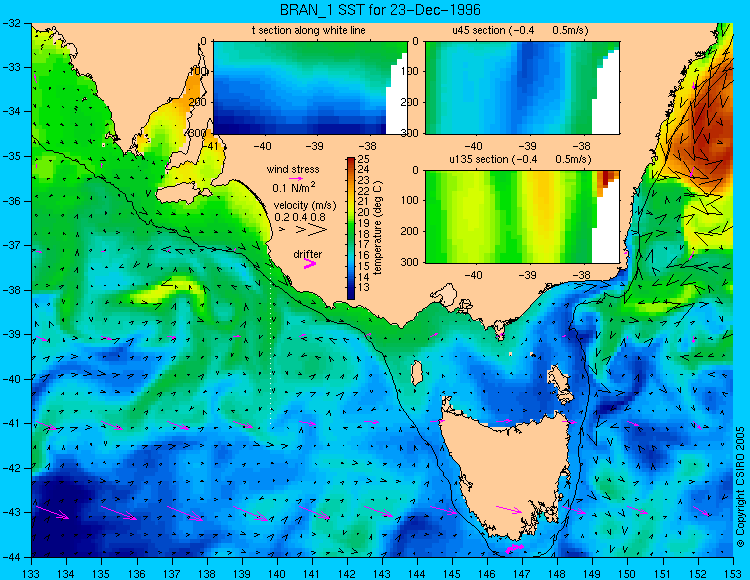This screenshot has height=580, width=750.
Task: Click the vertical temperature color bar
Action: point(351,228)
